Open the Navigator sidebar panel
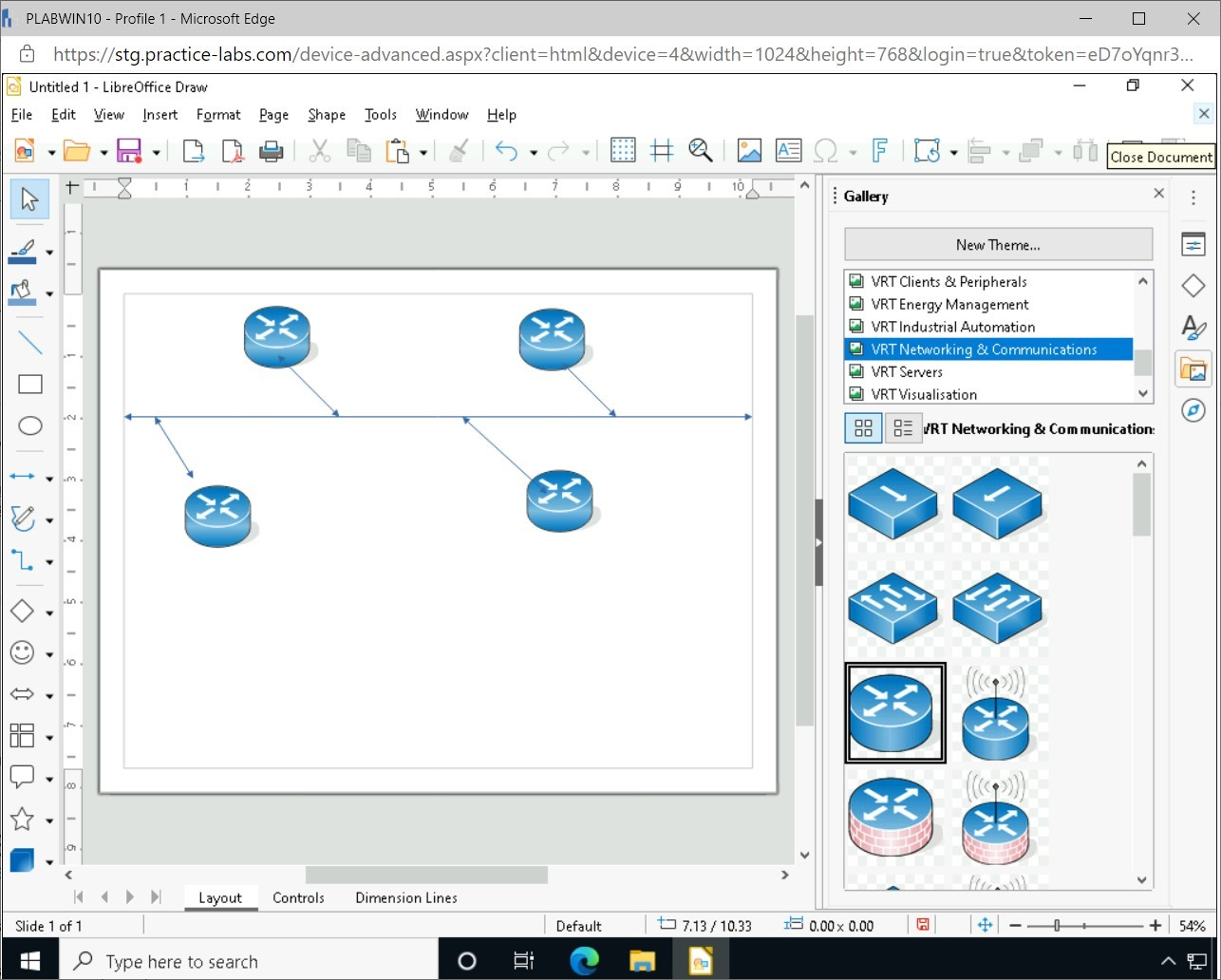 1193,410
